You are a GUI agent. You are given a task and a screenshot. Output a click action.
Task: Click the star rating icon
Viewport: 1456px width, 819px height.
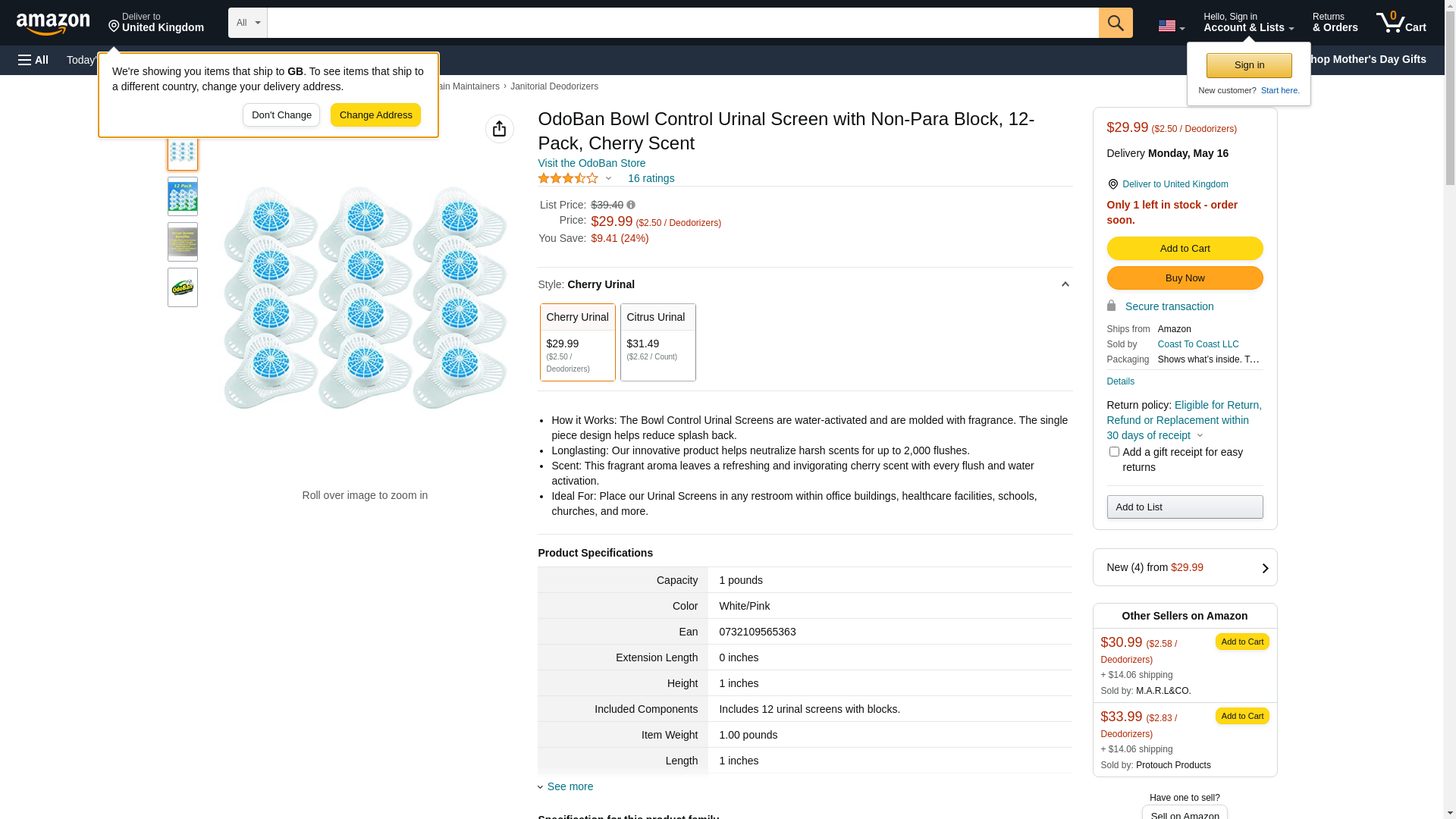568,178
